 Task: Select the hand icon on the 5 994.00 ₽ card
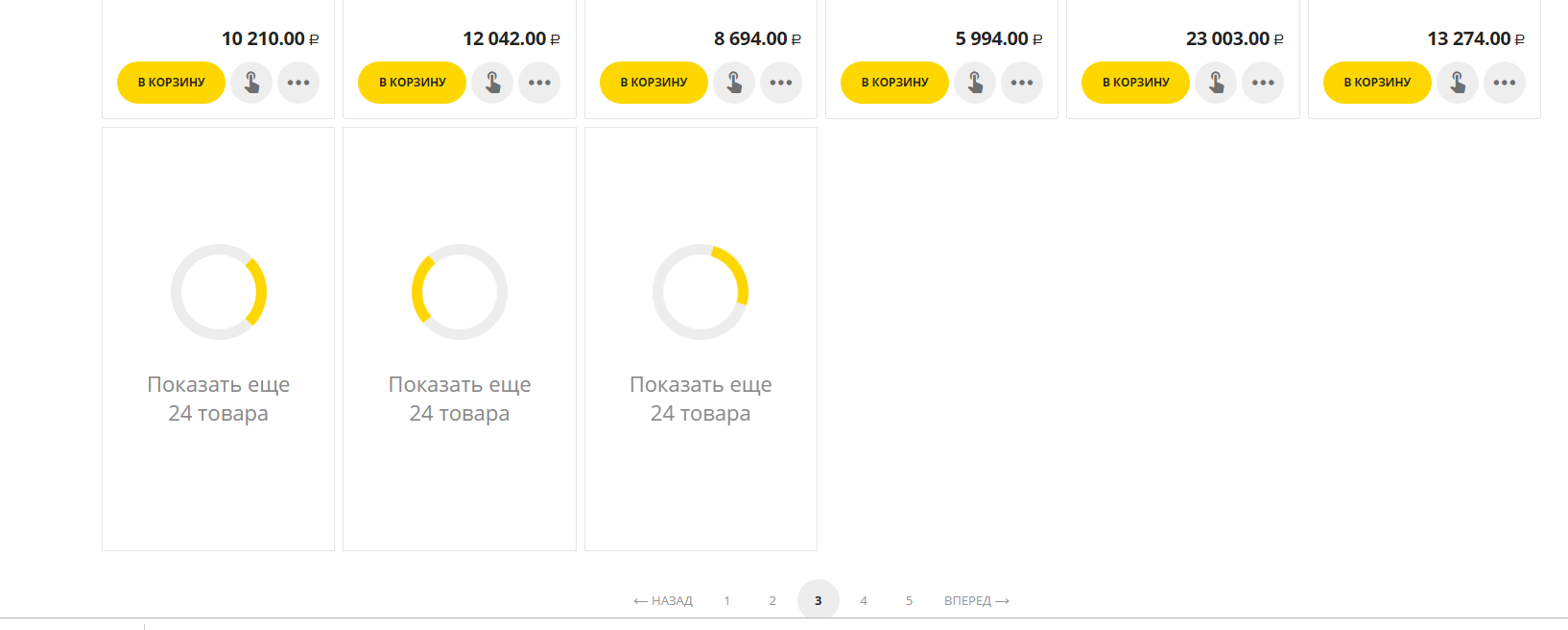(x=975, y=83)
